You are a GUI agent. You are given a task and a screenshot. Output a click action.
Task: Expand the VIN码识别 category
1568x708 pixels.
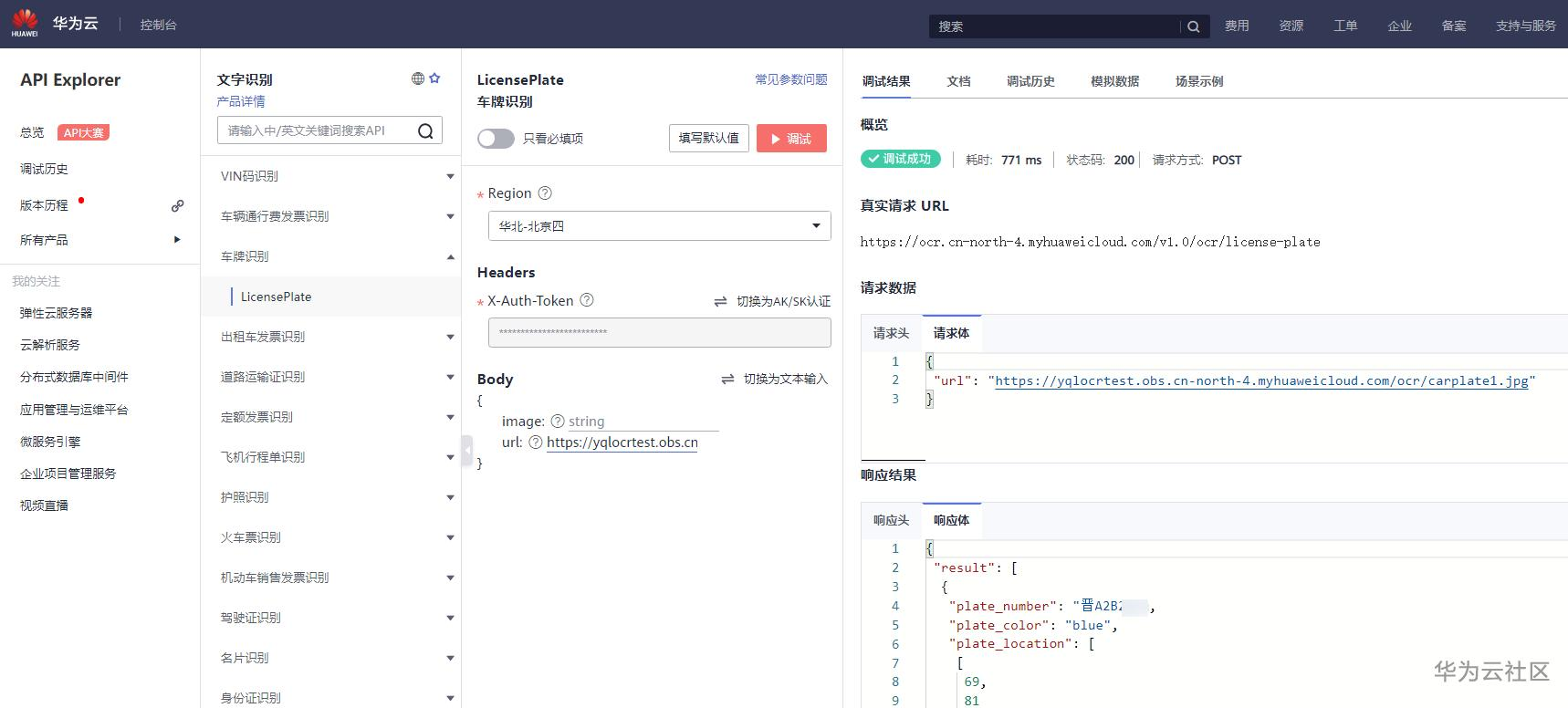tap(450, 176)
